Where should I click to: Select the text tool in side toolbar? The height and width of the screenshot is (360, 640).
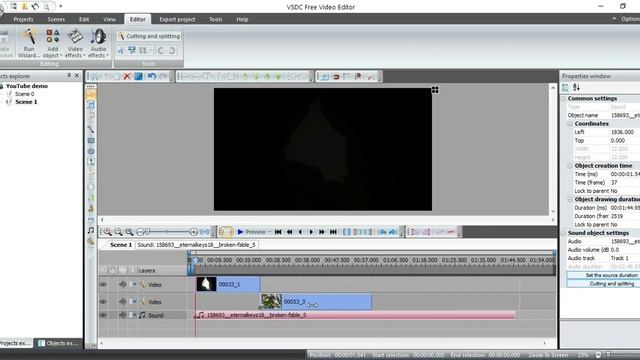[91, 162]
